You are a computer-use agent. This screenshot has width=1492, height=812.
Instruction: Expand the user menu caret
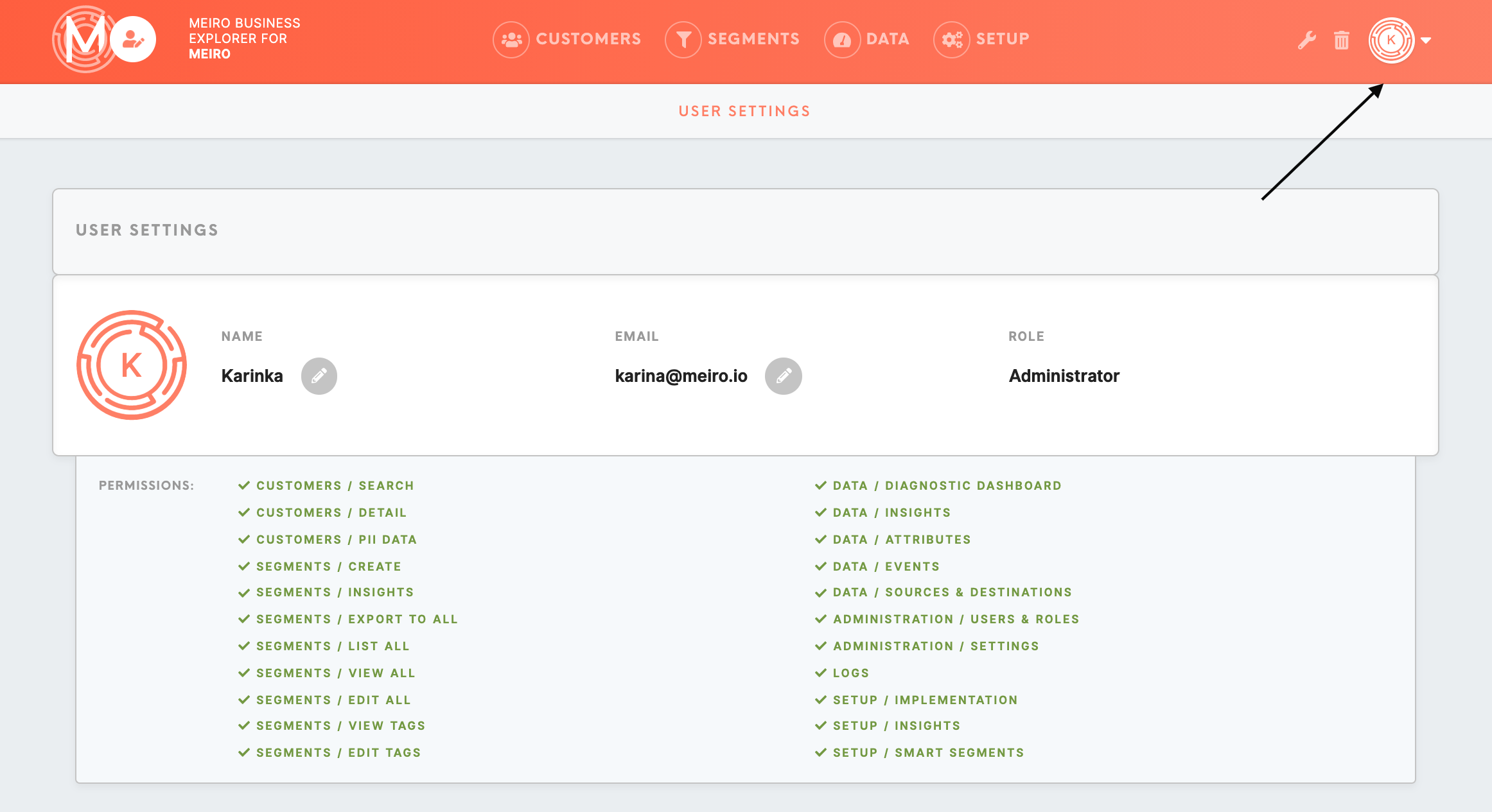point(1426,40)
